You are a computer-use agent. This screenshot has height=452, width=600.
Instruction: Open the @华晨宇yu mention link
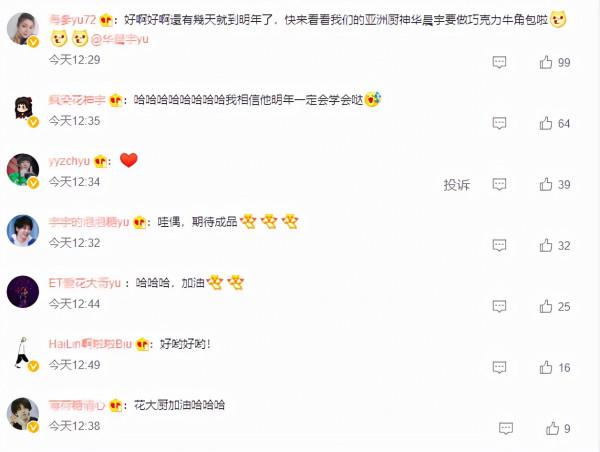(x=119, y=39)
